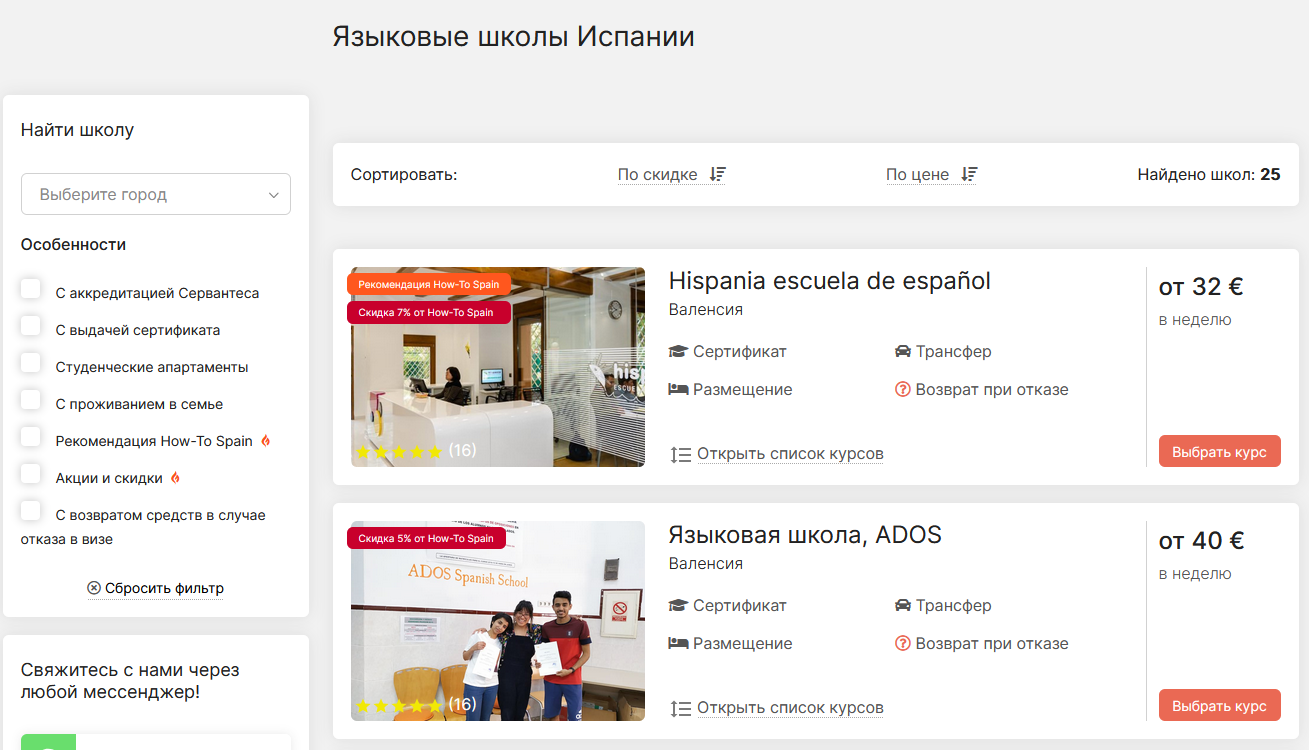This screenshot has height=750, width=1309.
Task: Click star rating on Hispania photo
Action: tap(398, 451)
